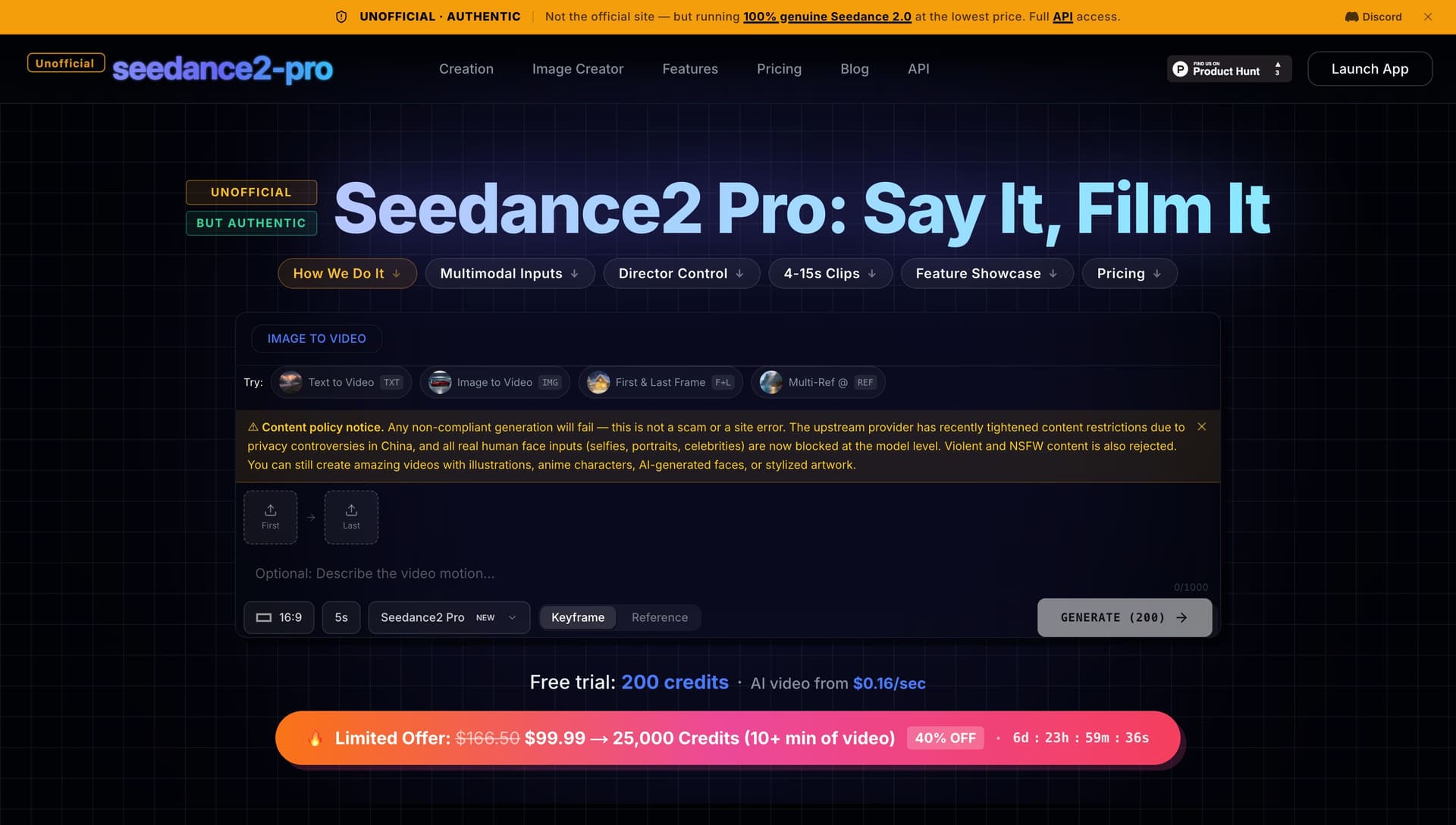Viewport: 1456px width, 825px height.
Task: Open the Blog page from the navigation
Action: point(855,68)
